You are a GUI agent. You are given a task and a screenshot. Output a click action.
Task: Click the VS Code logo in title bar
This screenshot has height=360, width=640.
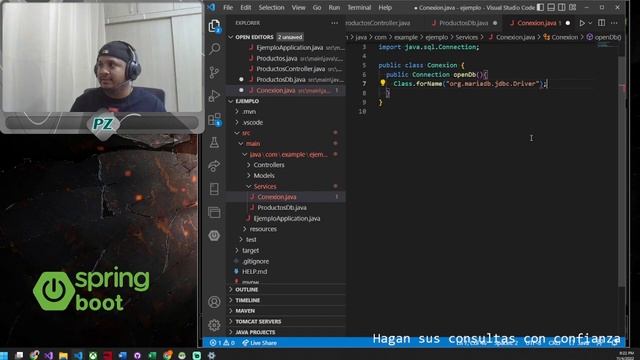tap(211, 7)
